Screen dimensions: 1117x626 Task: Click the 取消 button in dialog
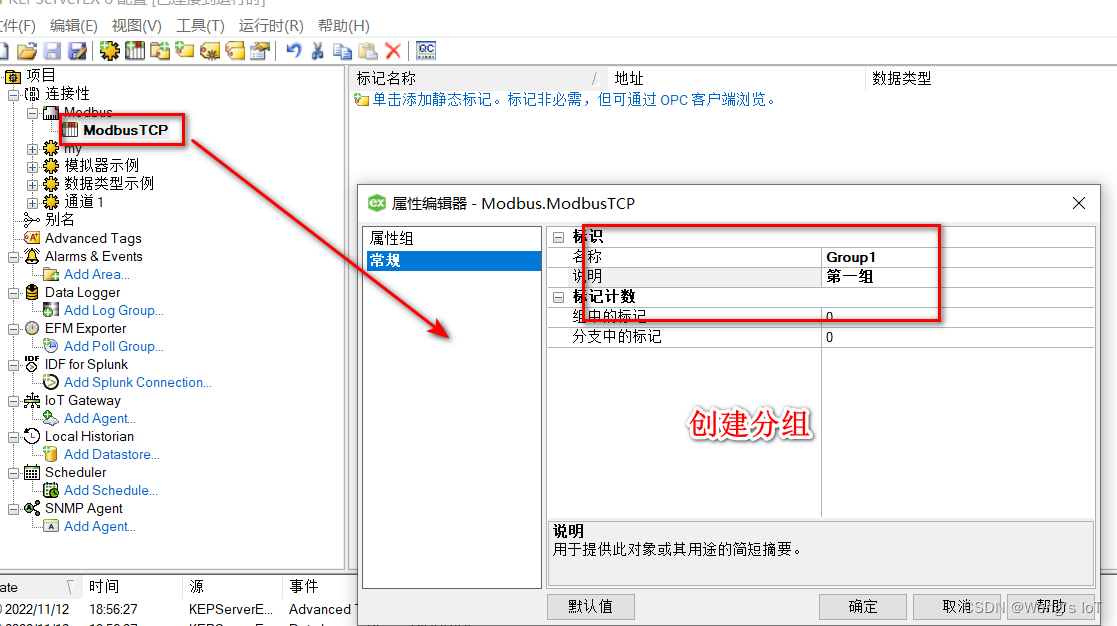[x=957, y=606]
